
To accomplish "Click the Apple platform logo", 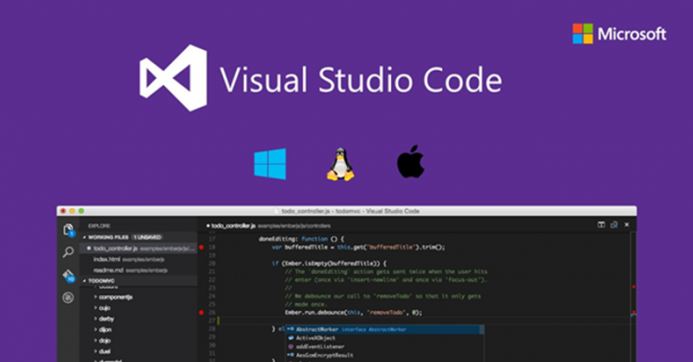I will 411,161.
